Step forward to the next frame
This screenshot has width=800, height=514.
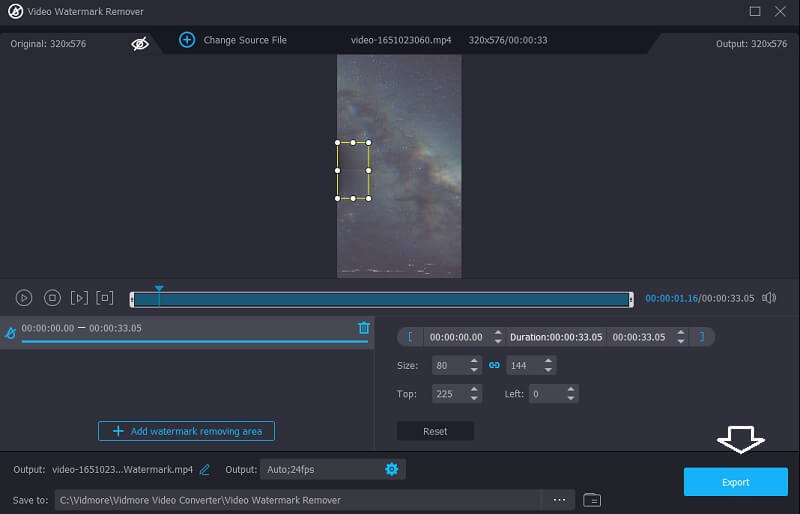(x=79, y=298)
